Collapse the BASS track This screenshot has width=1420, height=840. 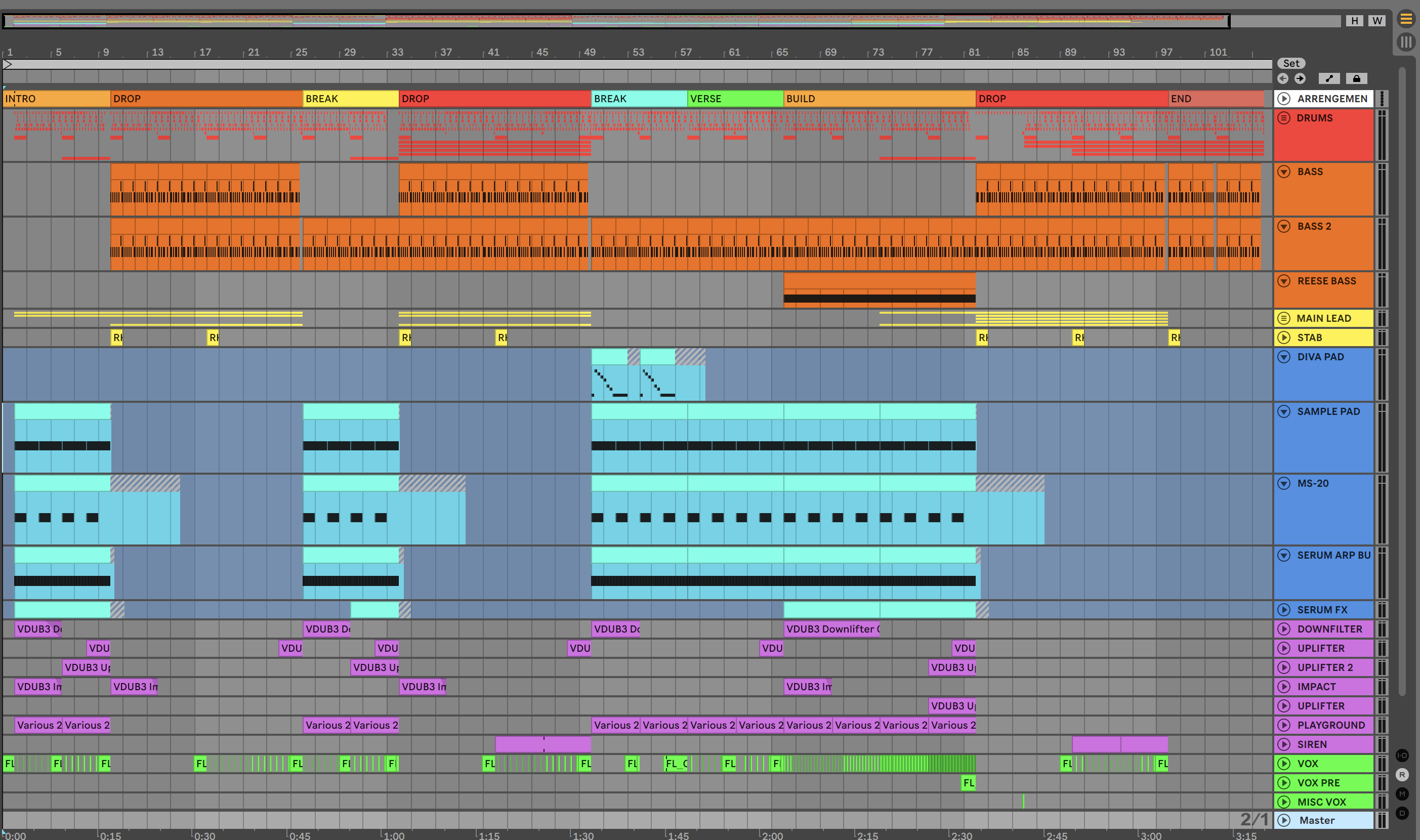click(1284, 172)
